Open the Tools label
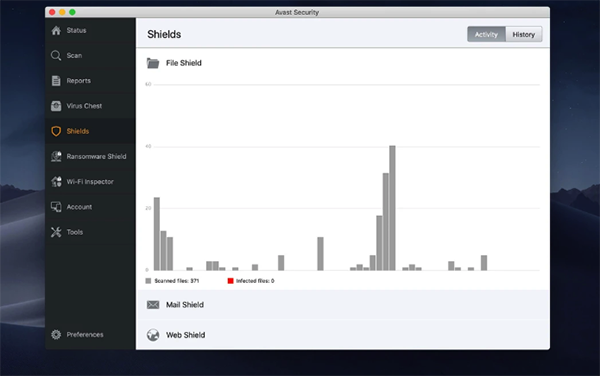Viewport: 600px width, 376px height. (x=75, y=232)
